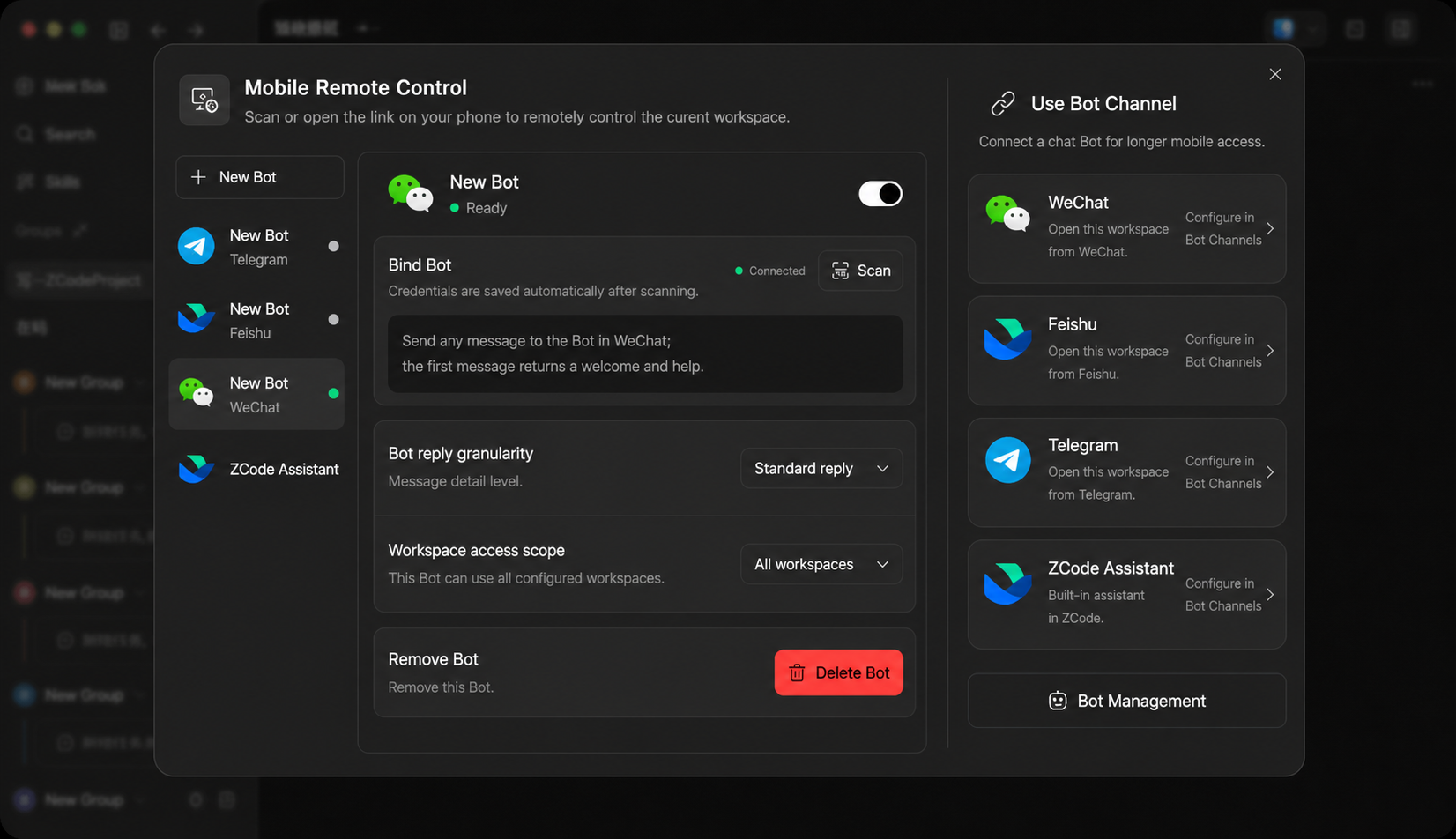Click link icon beside Use Bot Channel
Image resolution: width=1456 pixels, height=839 pixels.
pos(1003,103)
